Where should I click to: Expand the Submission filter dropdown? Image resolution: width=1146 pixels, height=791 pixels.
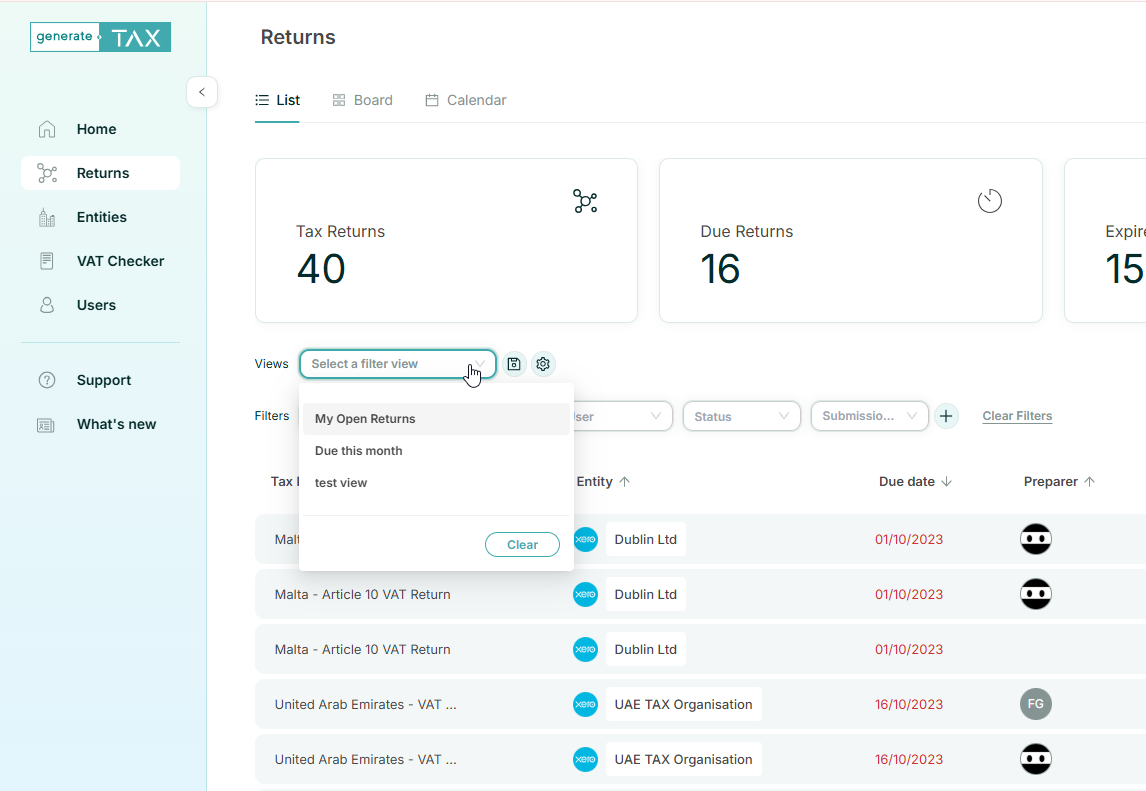(869, 416)
